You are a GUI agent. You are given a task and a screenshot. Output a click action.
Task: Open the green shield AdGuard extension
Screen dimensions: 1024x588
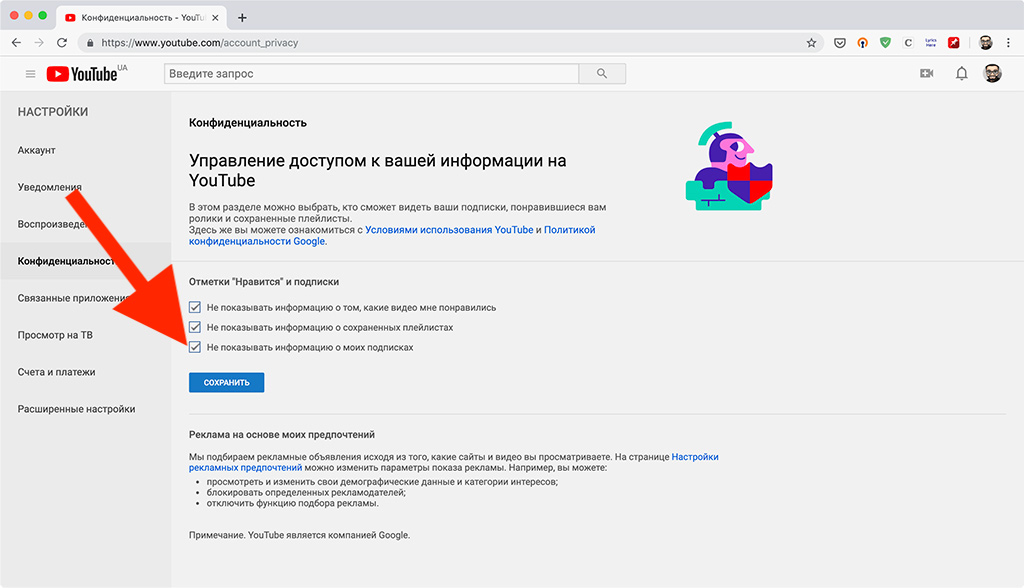pyautogui.click(x=885, y=43)
